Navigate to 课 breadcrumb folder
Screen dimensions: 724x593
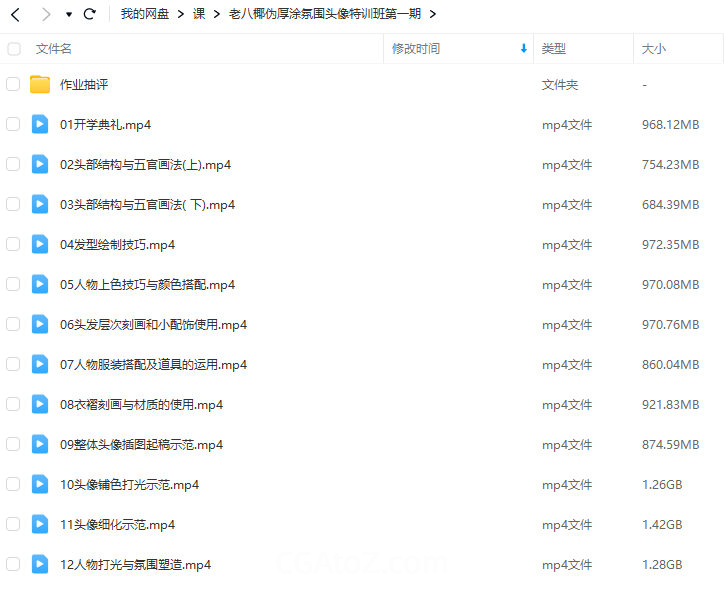click(x=199, y=14)
